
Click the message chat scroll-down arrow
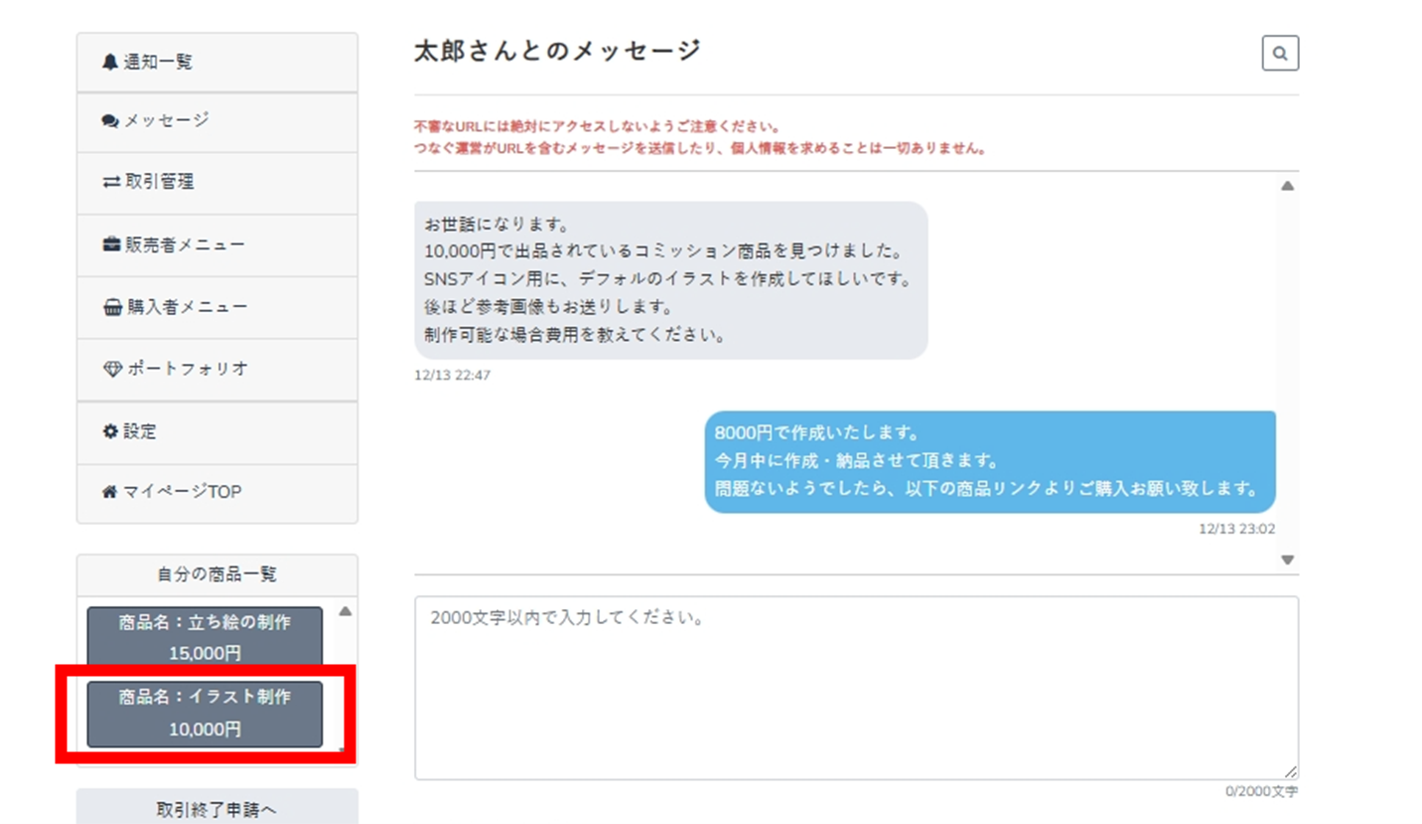point(1288,560)
